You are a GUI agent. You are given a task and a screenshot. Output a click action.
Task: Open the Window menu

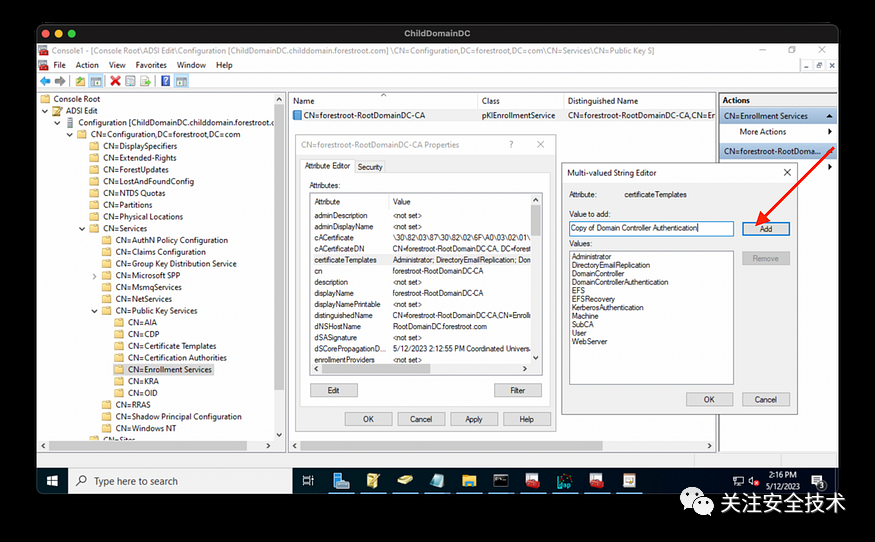[191, 65]
